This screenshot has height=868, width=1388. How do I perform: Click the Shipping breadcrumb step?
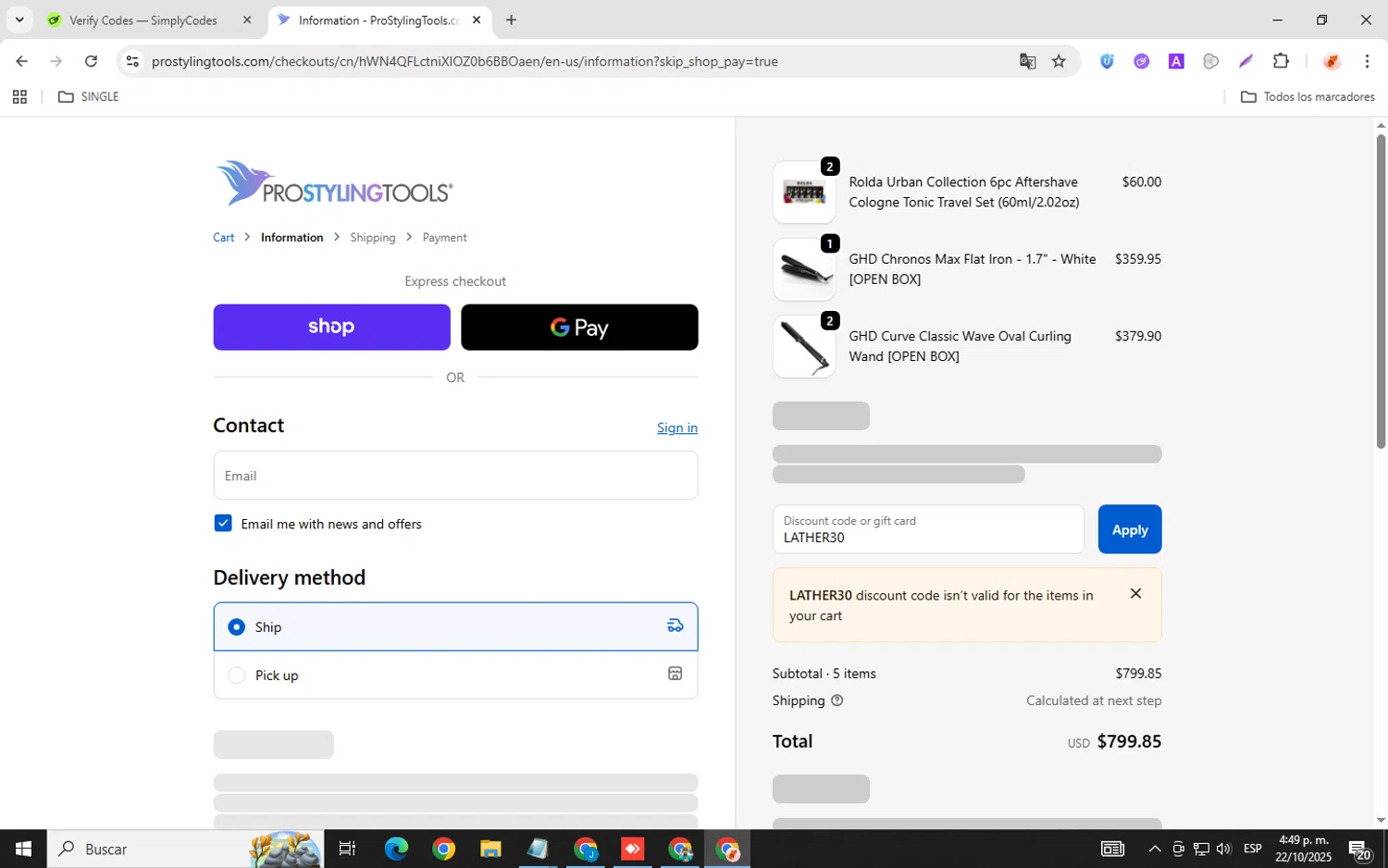[373, 238]
